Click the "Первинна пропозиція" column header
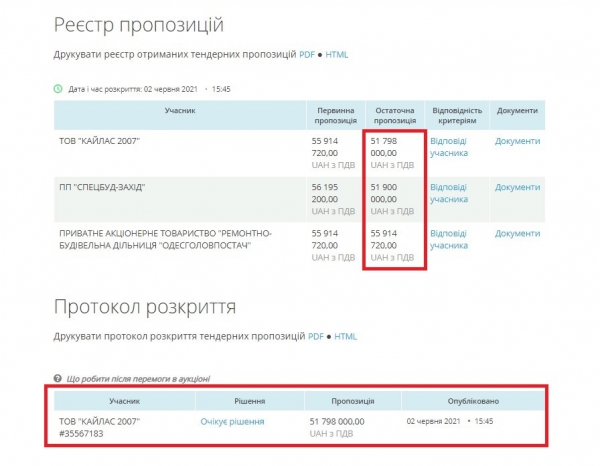 336,115
